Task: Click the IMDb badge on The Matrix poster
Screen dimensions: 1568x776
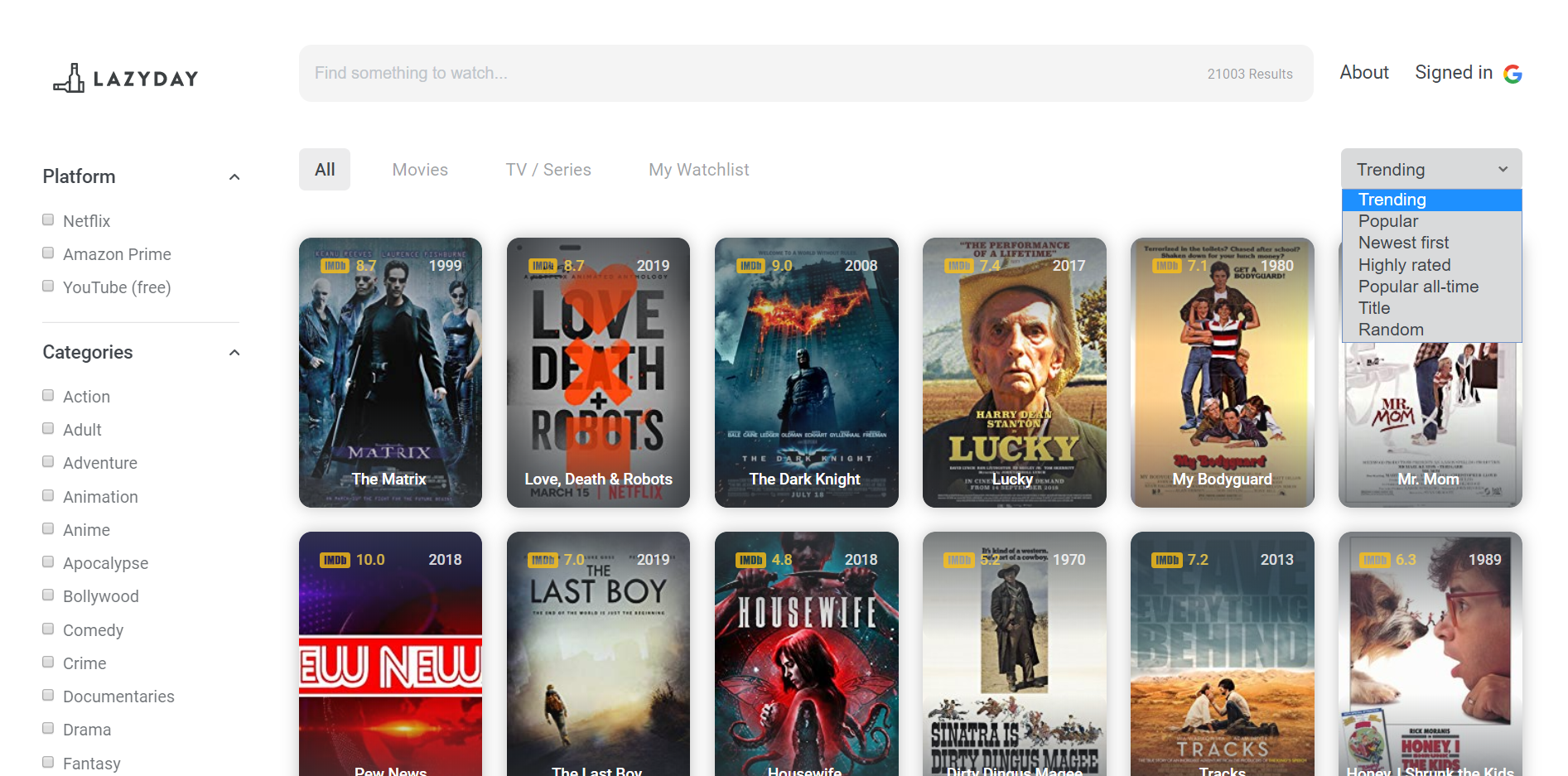Action: point(335,266)
